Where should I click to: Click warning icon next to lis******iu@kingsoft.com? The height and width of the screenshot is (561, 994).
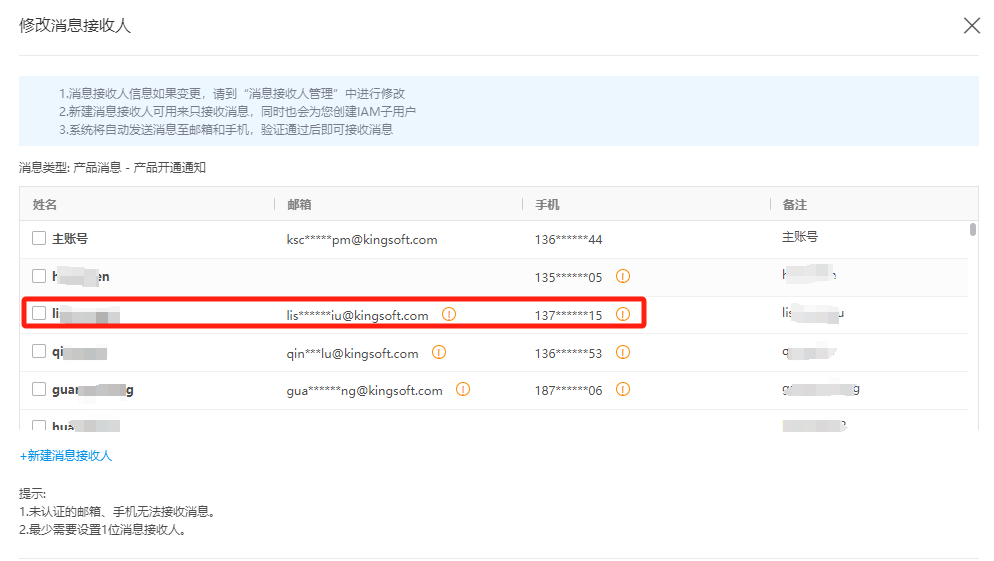(x=449, y=314)
